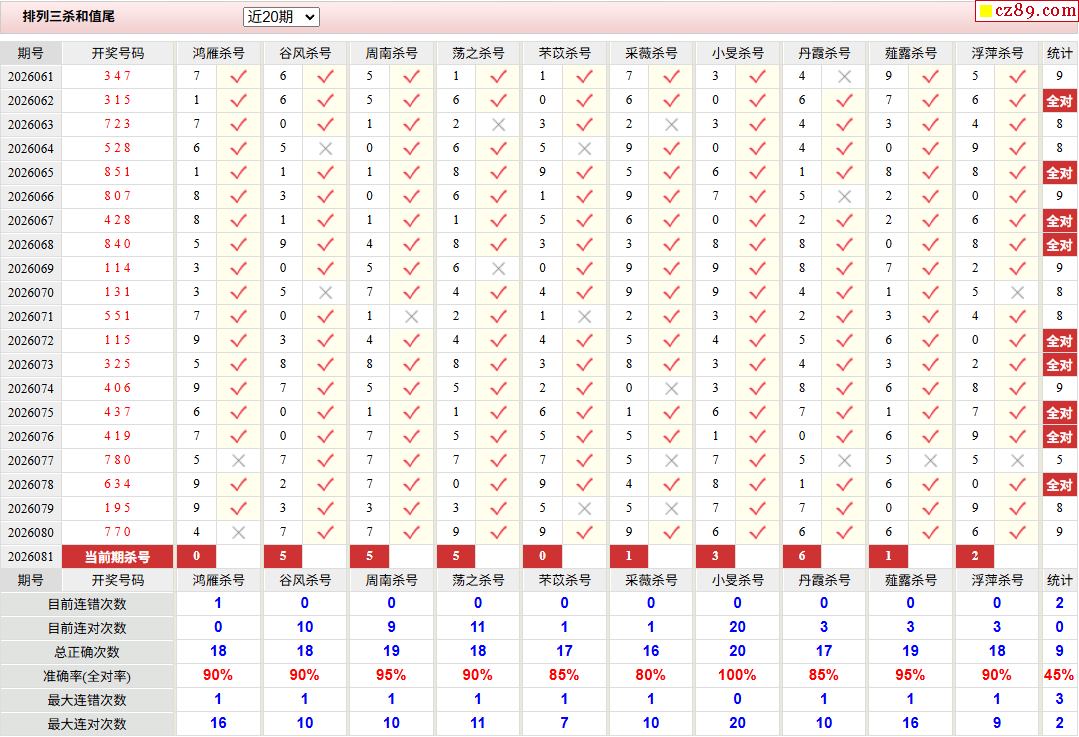1079x737 pixels.
Task: Click the top 统计 column header
Action: click(x=1059, y=53)
